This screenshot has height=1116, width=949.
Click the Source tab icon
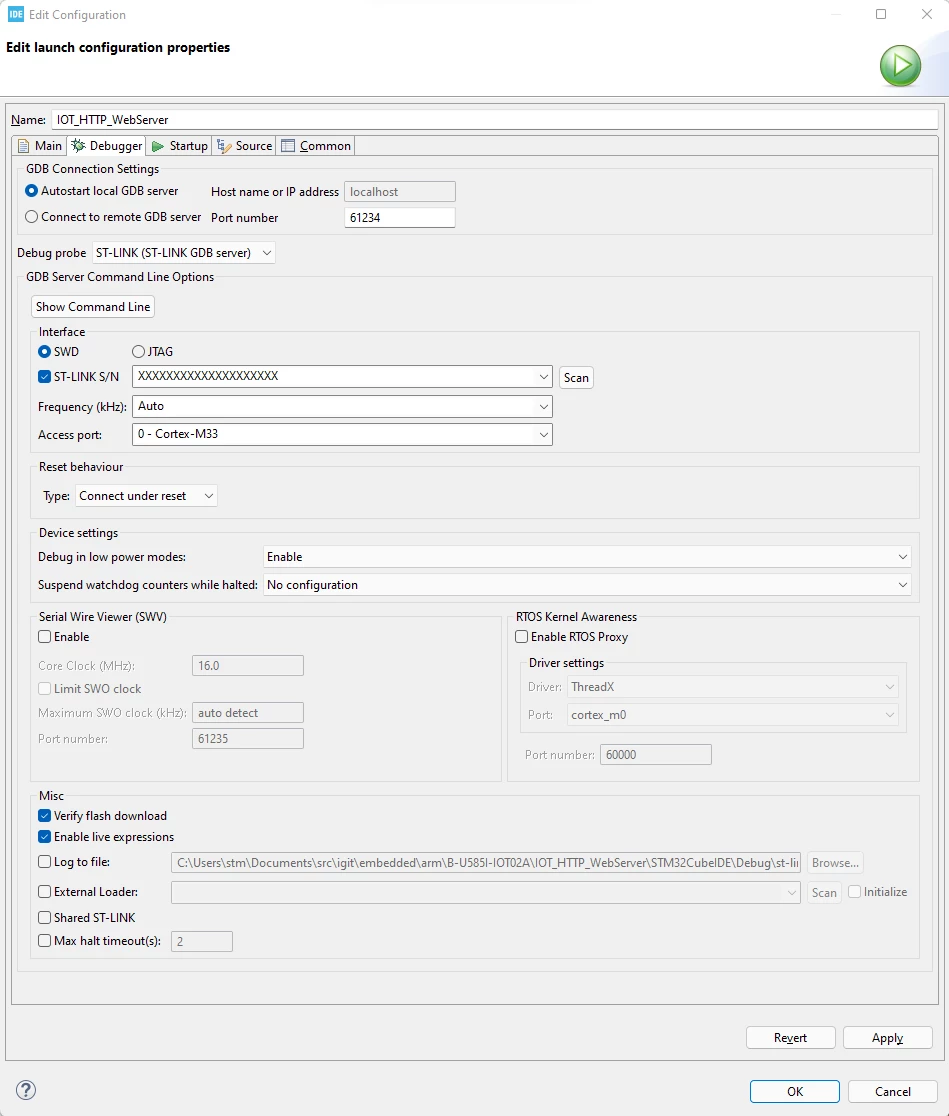point(224,146)
